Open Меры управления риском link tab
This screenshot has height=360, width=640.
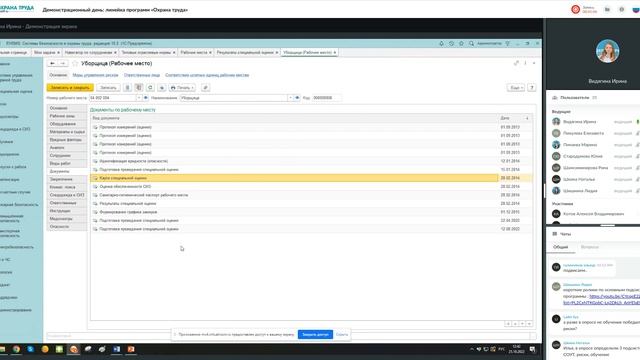point(96,75)
